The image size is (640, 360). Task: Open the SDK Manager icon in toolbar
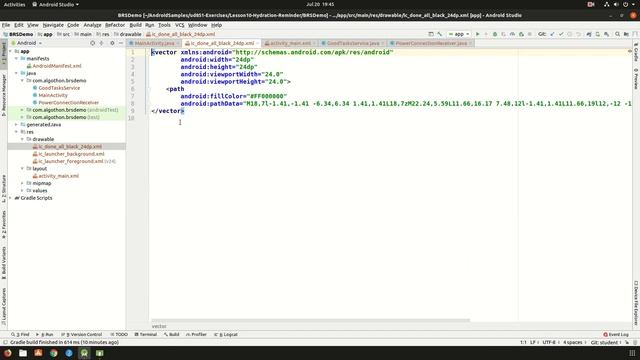pos(607,34)
